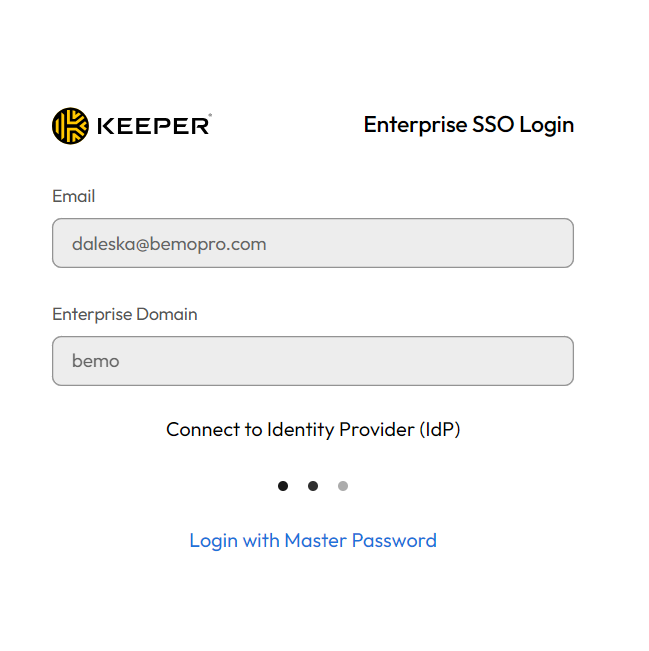Click the middle loading dot
Screen dimensions: 649x651
point(313,486)
